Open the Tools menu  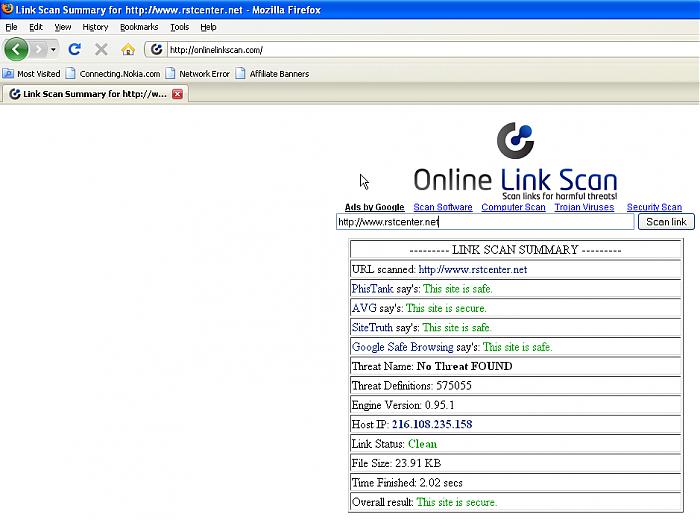pos(179,27)
